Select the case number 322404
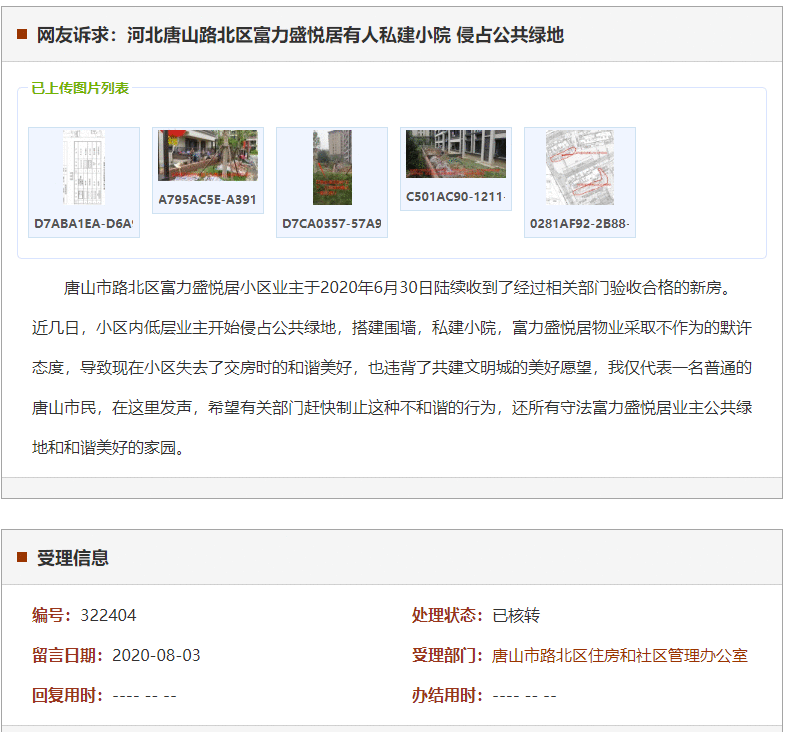Screen dimensions: 787x732 [108, 616]
